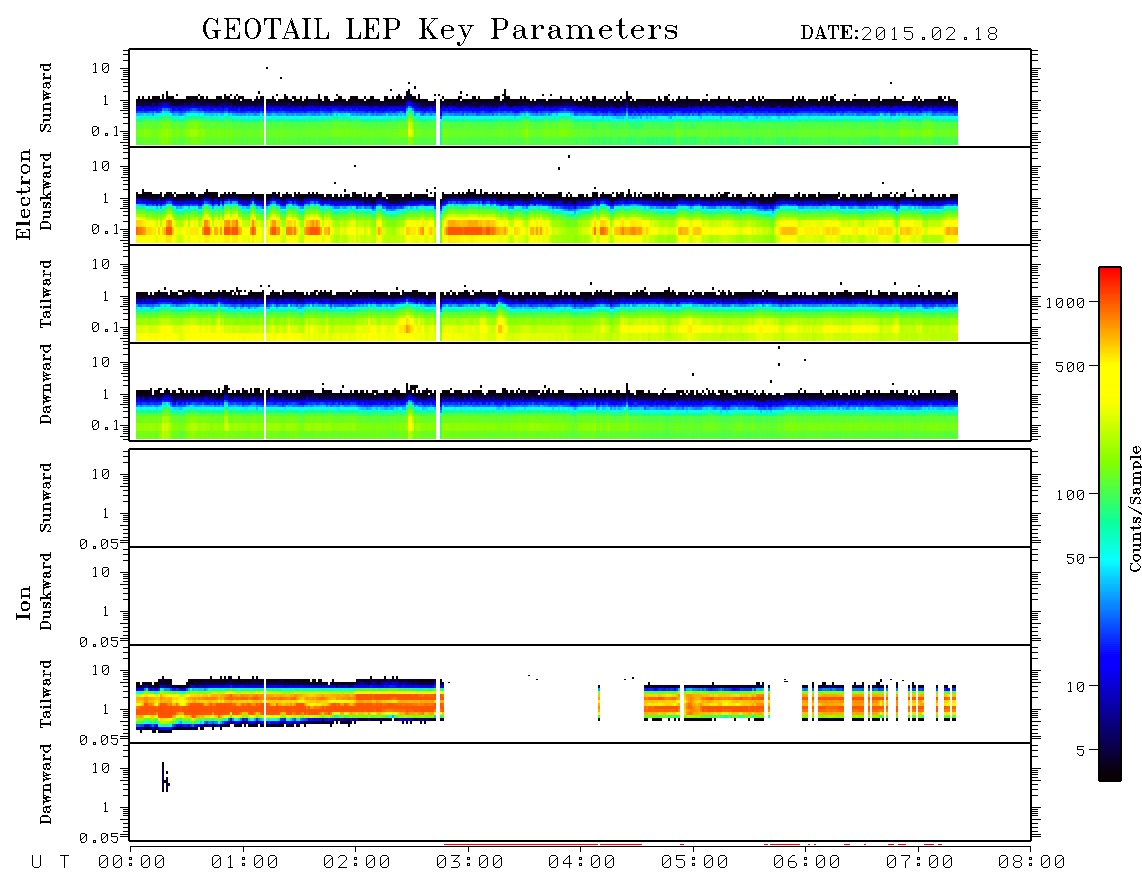Click the U T axis label
Viewport: 1142px width, 880px height.
[x=50, y=863]
